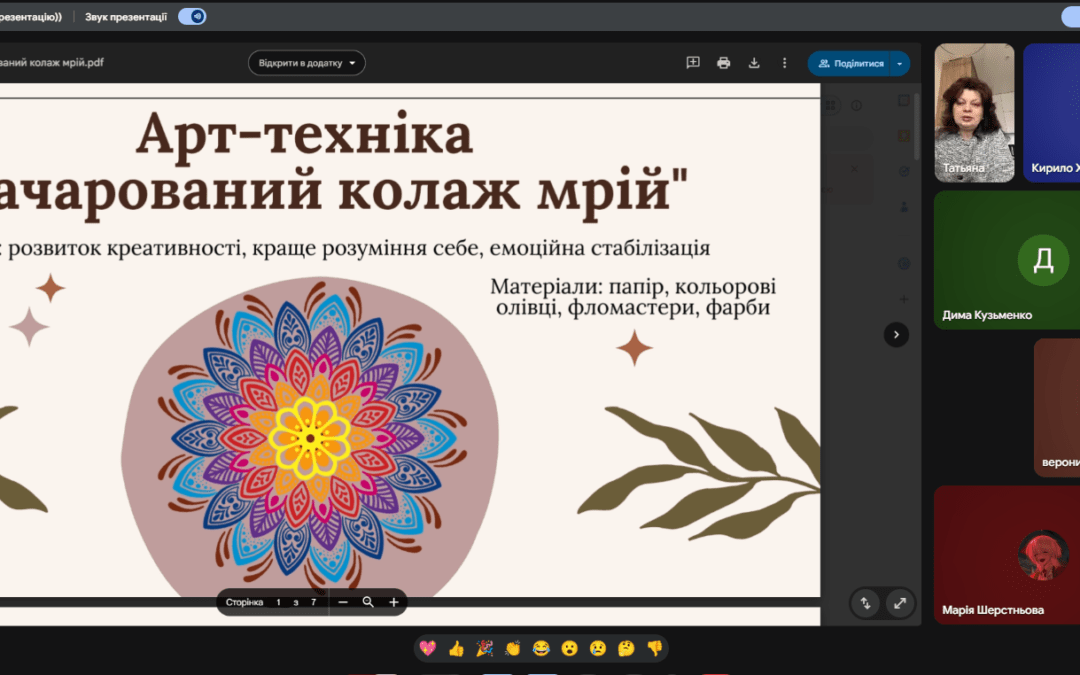Toggle the Звук презентації switch
Image resolution: width=1080 pixels, height=675 pixels.
[x=192, y=17]
